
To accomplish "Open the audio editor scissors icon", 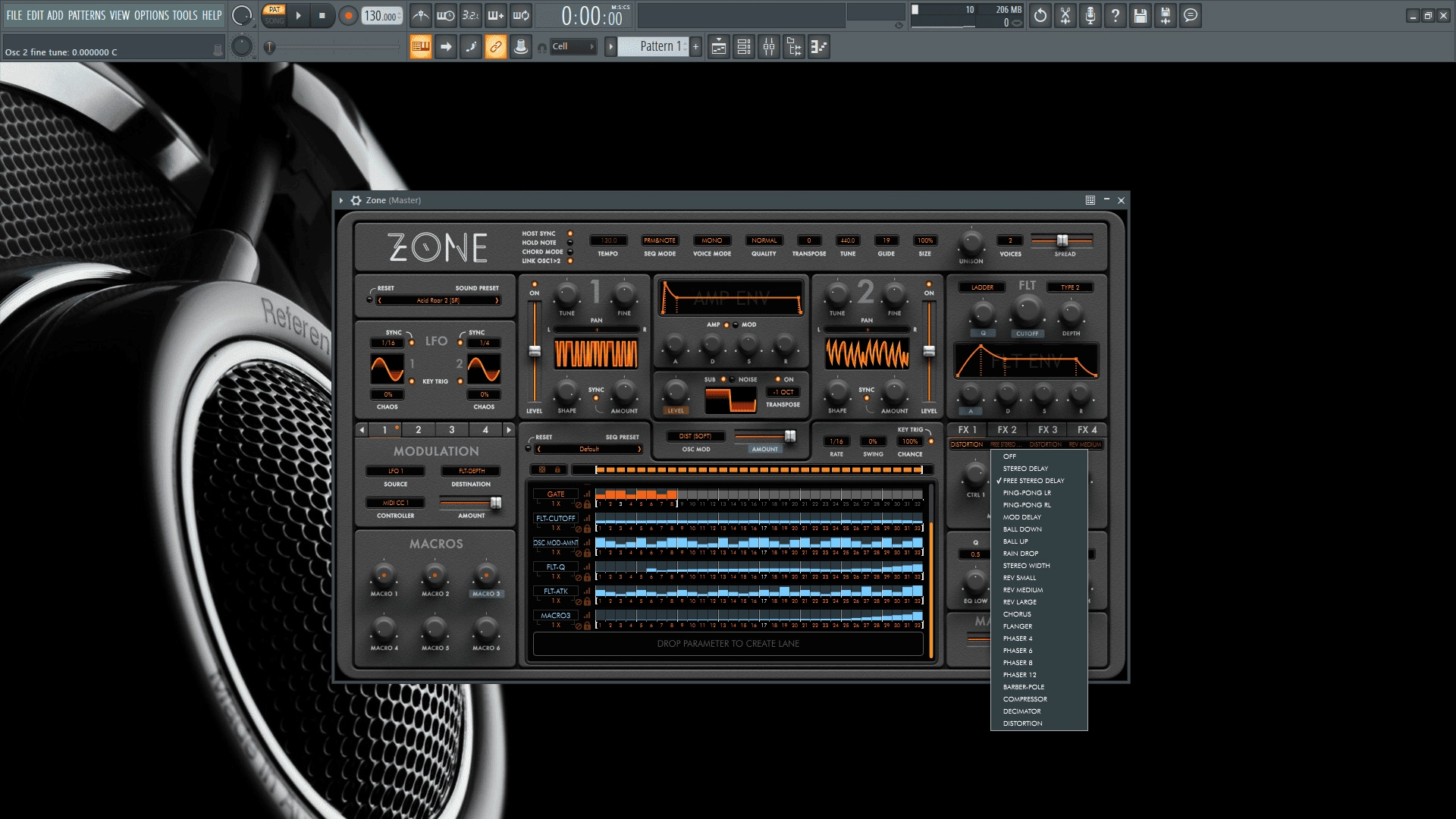I will click(x=1065, y=15).
